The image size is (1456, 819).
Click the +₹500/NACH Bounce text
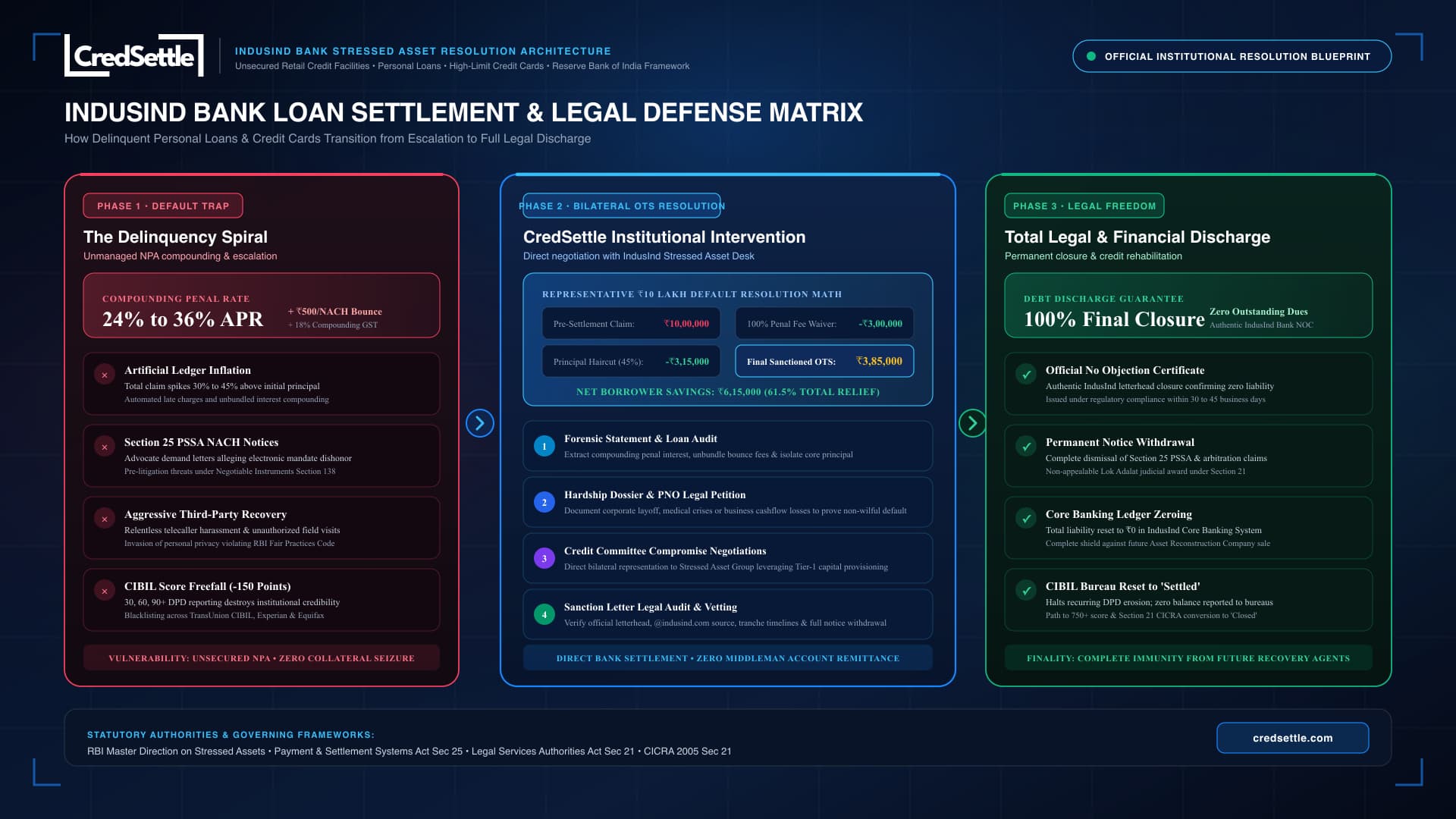[335, 312]
